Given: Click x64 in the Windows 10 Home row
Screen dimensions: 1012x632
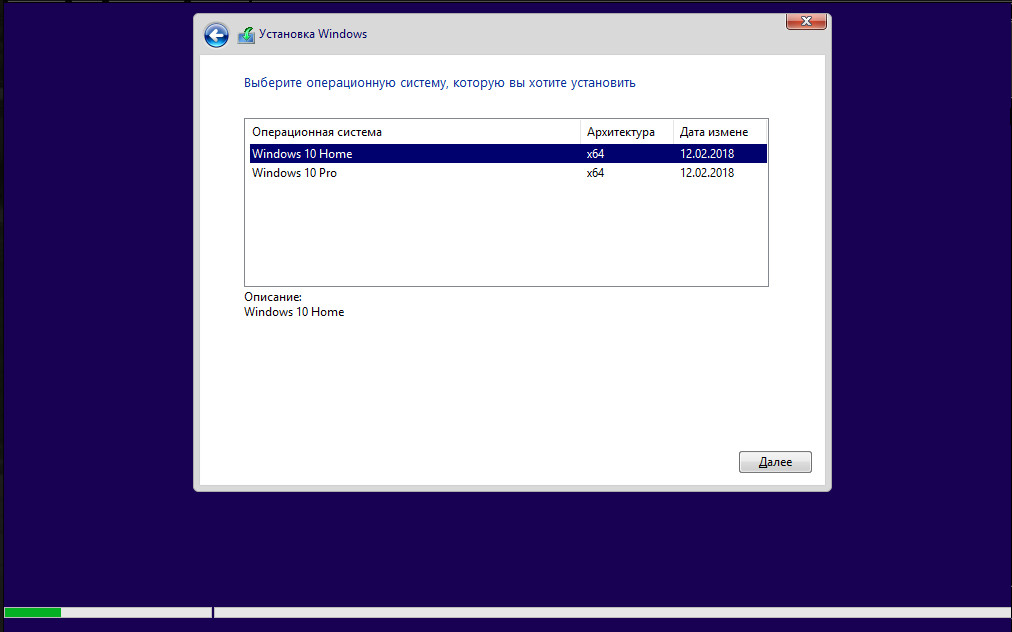Looking at the screenshot, I should point(595,154).
